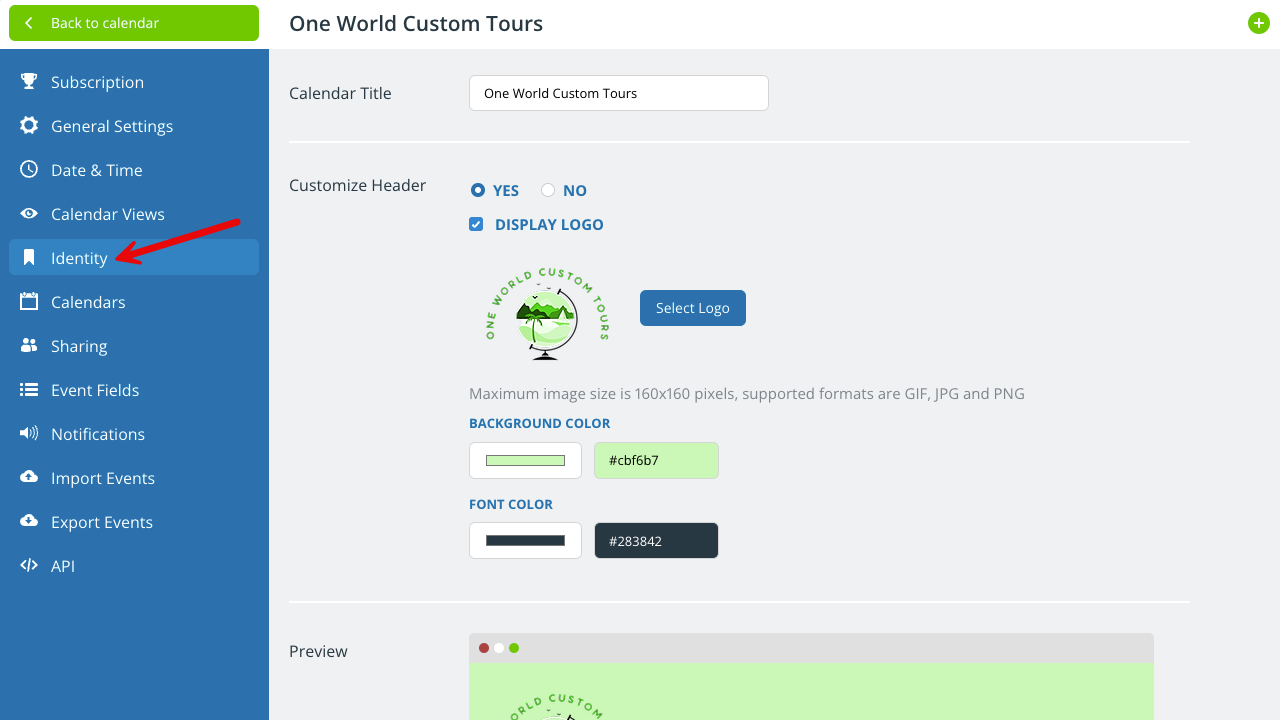
Task: Open General Settings menu item
Action: [134, 126]
